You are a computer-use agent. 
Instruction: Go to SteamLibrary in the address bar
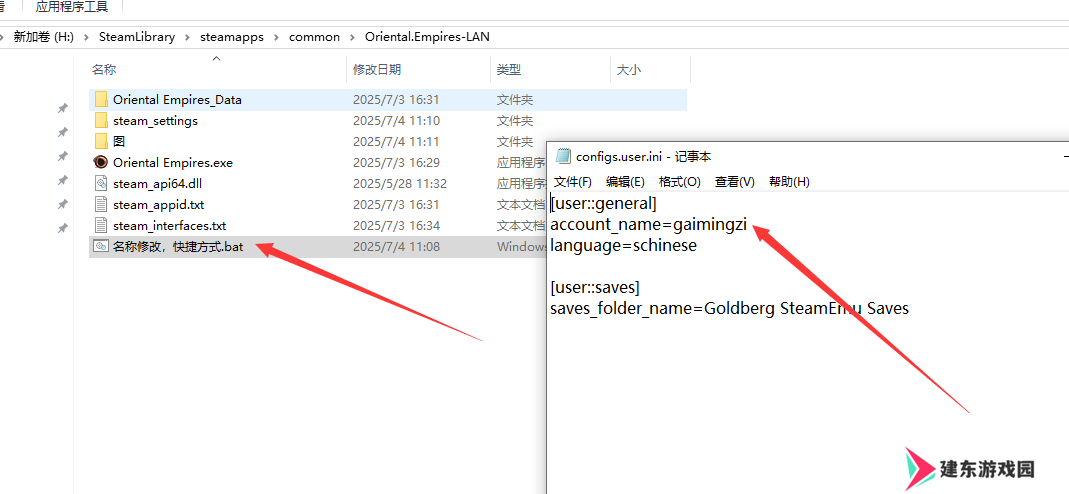click(x=137, y=37)
